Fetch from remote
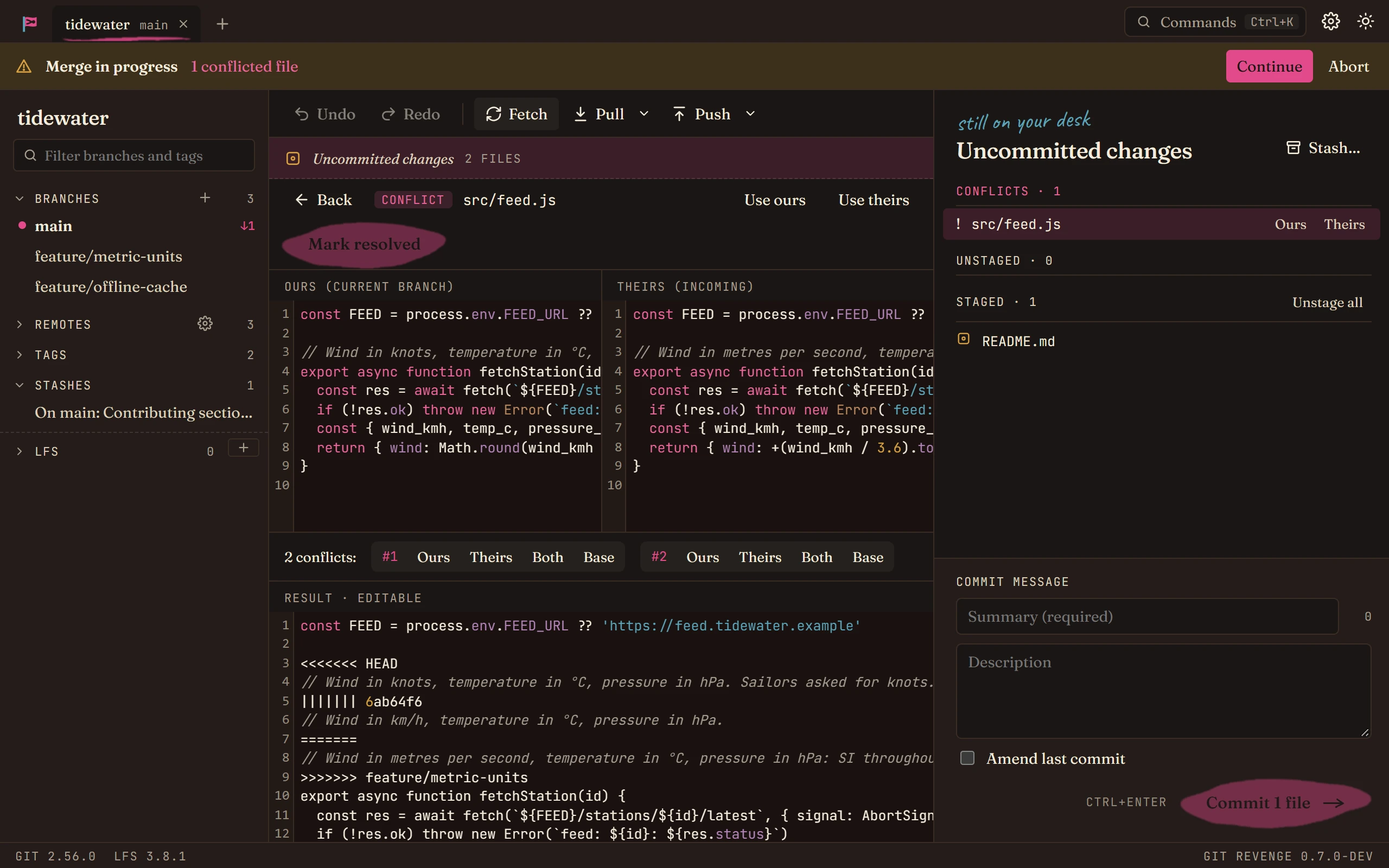The height and width of the screenshot is (868, 1389). coord(516,114)
